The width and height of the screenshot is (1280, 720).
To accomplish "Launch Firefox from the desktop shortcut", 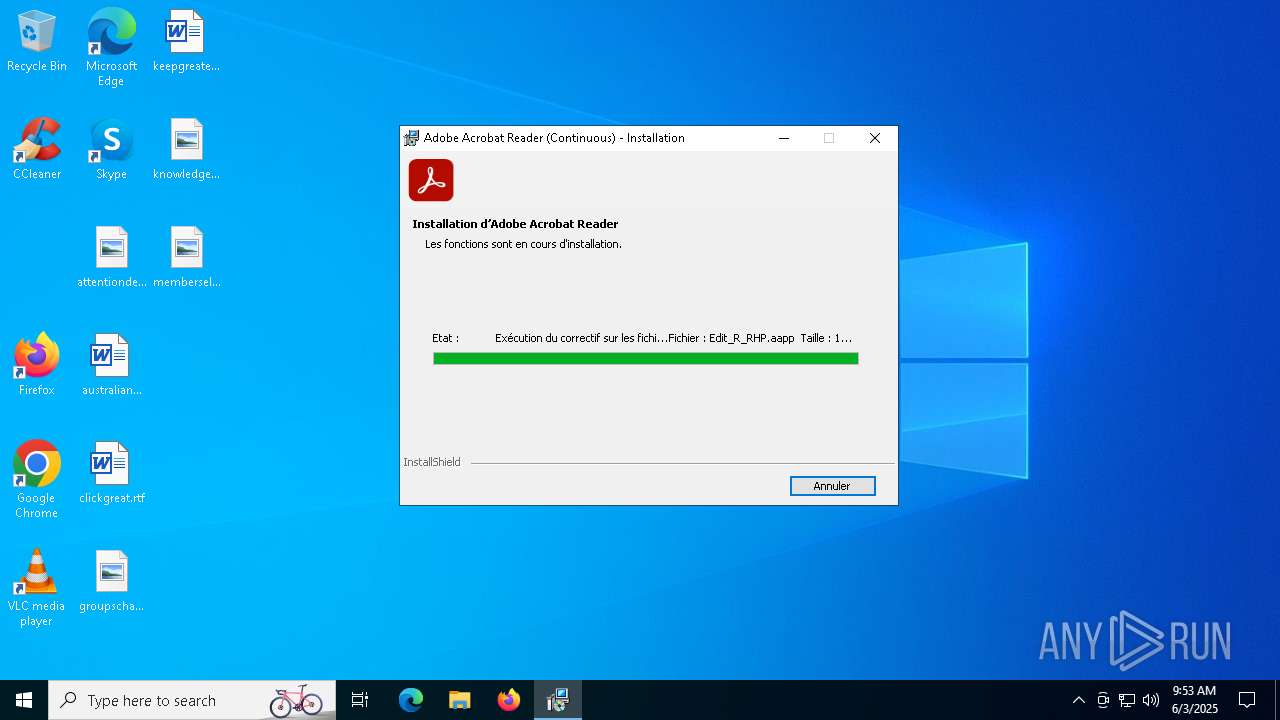I will 37,366.
